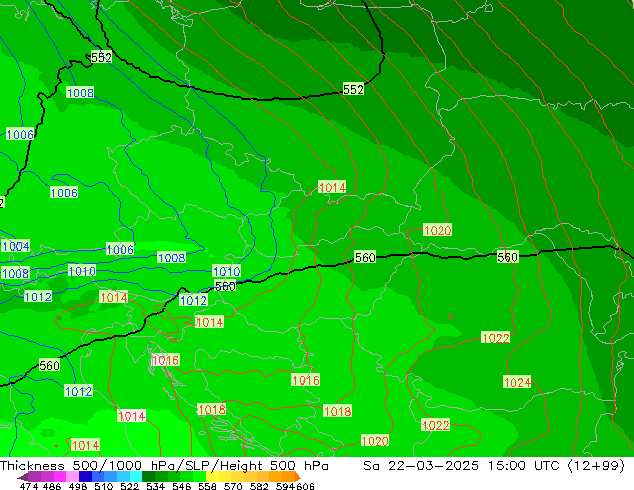
Task: Pick the first yellow legend swatch
Action: pyautogui.click(x=212, y=476)
